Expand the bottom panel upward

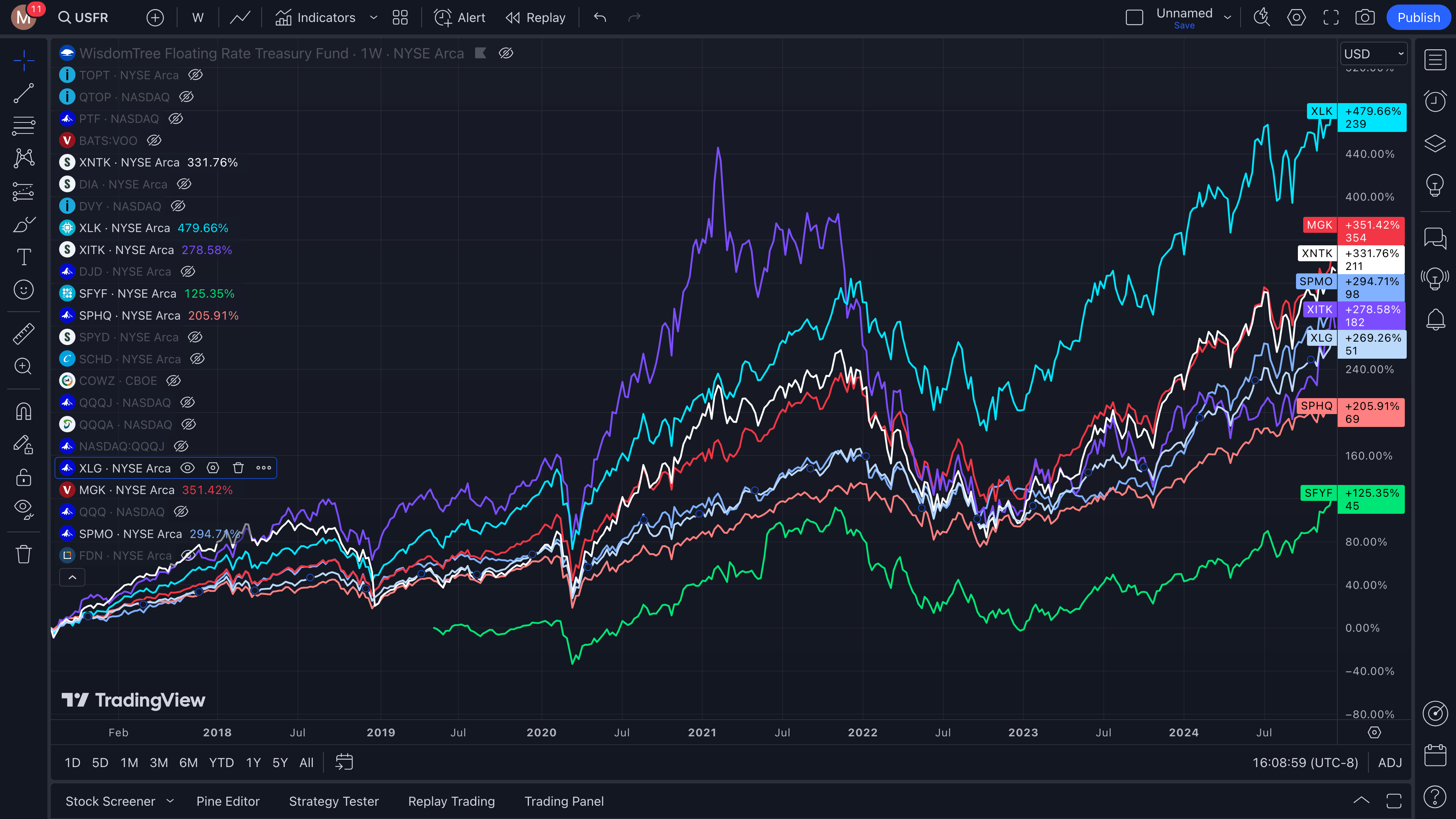[x=1362, y=800]
